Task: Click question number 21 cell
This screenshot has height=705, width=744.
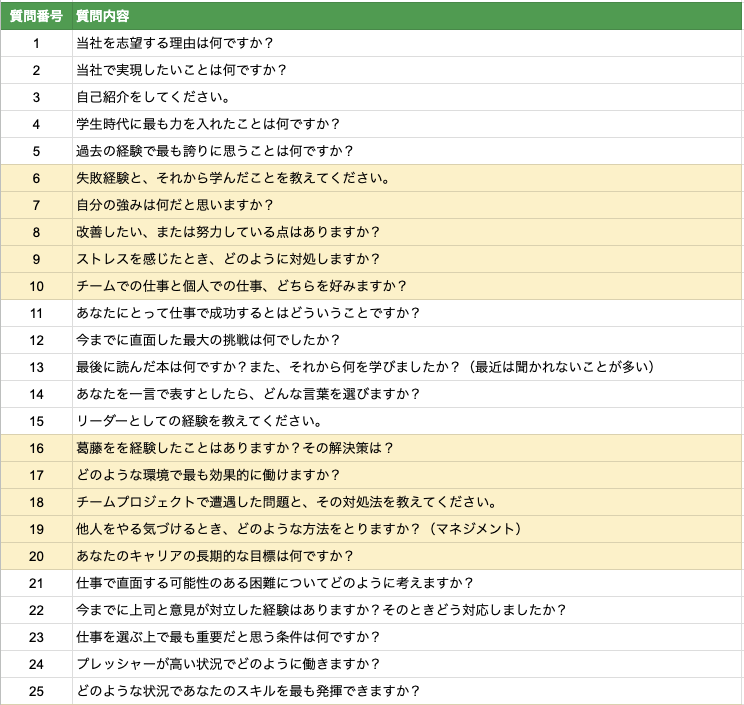Action: [37, 583]
